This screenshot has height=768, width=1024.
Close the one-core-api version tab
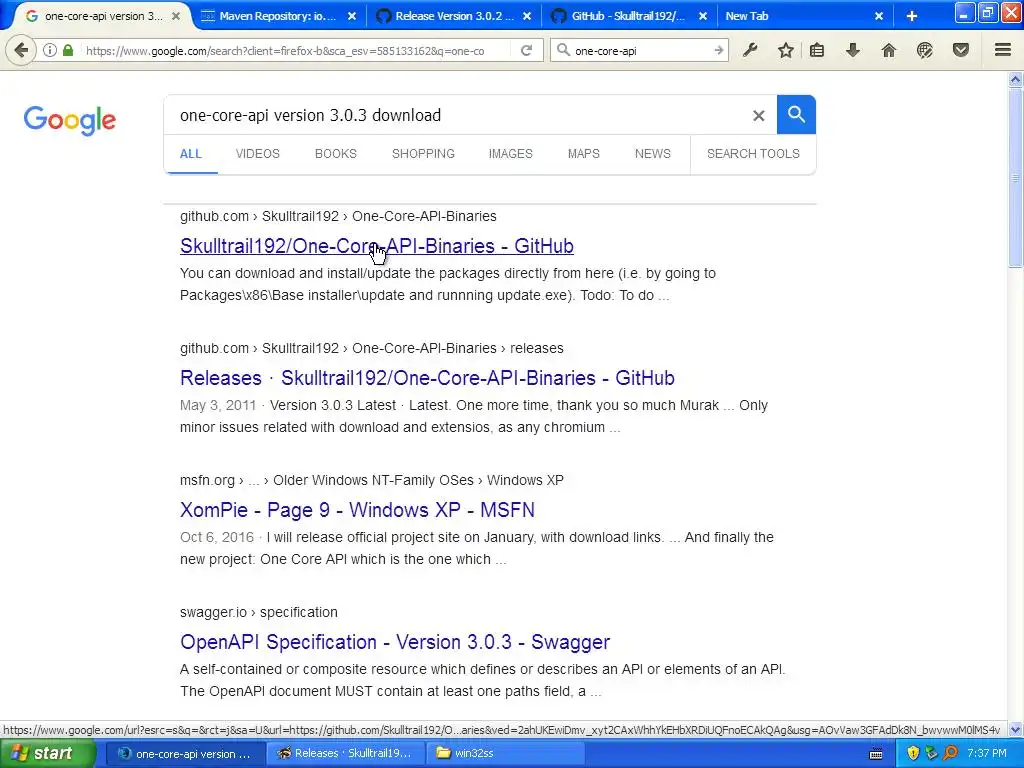(176, 16)
